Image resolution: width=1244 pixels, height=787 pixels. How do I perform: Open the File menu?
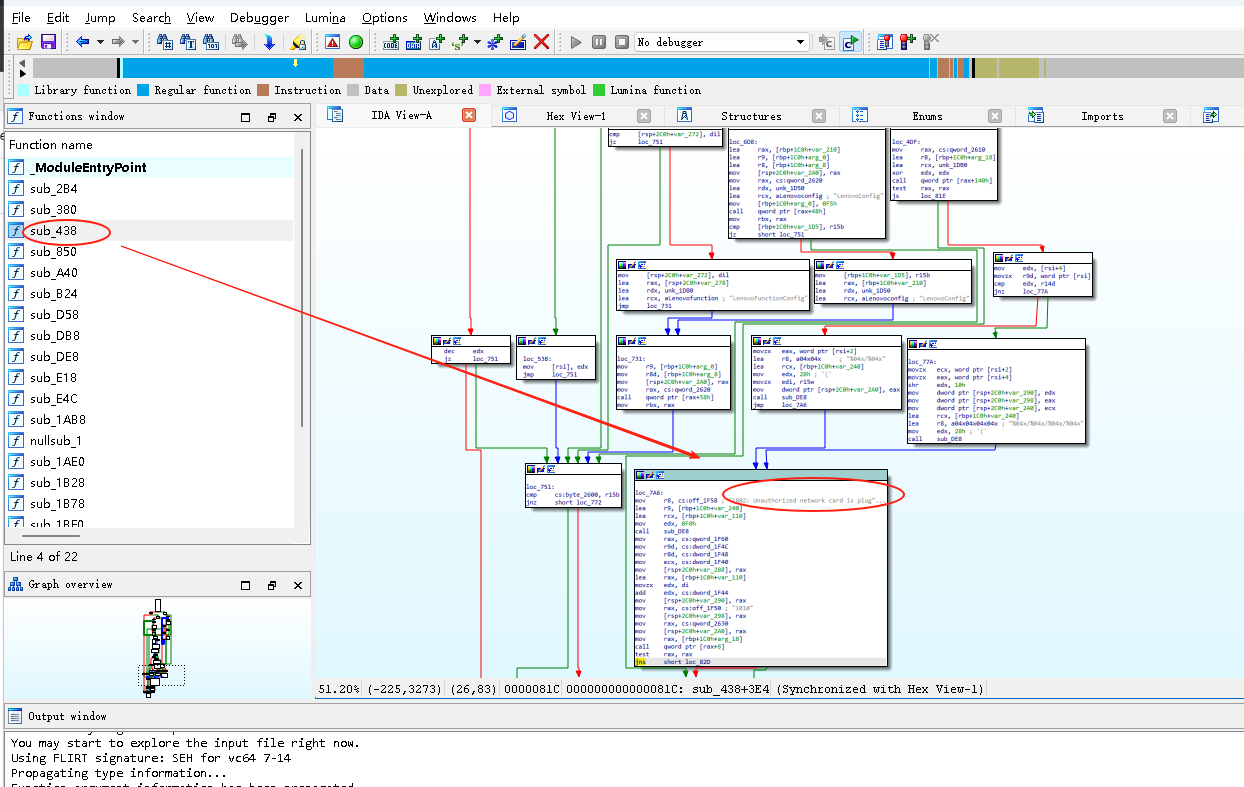[21, 17]
